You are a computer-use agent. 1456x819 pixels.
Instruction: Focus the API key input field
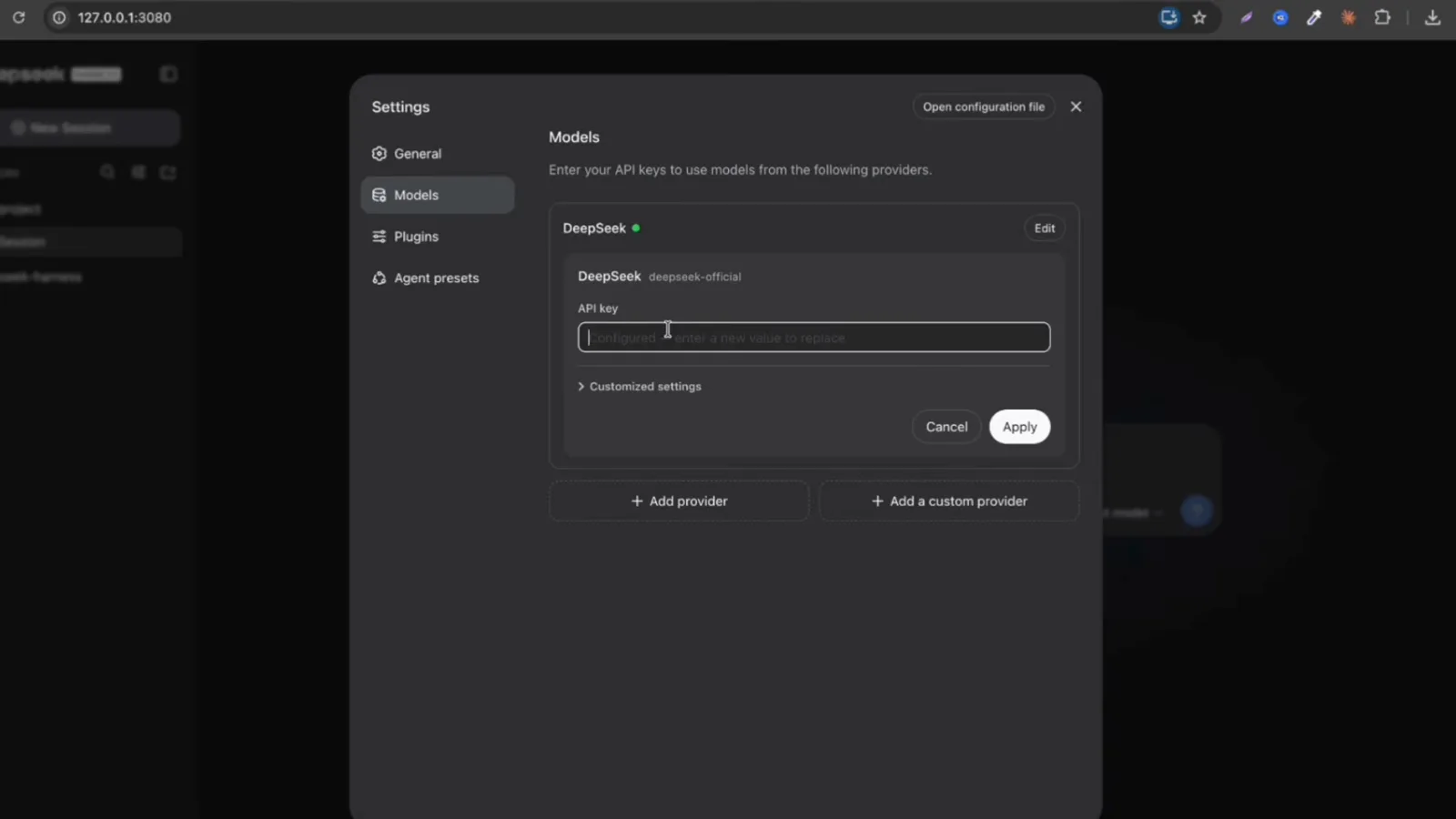pos(814,338)
